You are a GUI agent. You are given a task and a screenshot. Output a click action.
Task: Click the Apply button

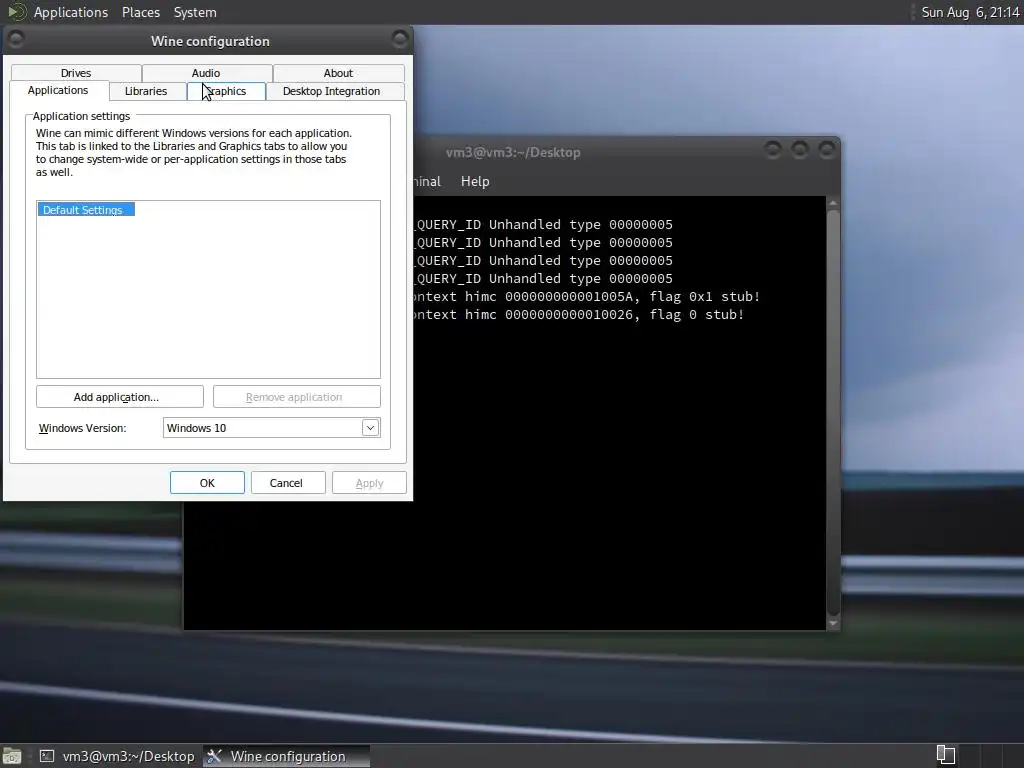pos(369,483)
